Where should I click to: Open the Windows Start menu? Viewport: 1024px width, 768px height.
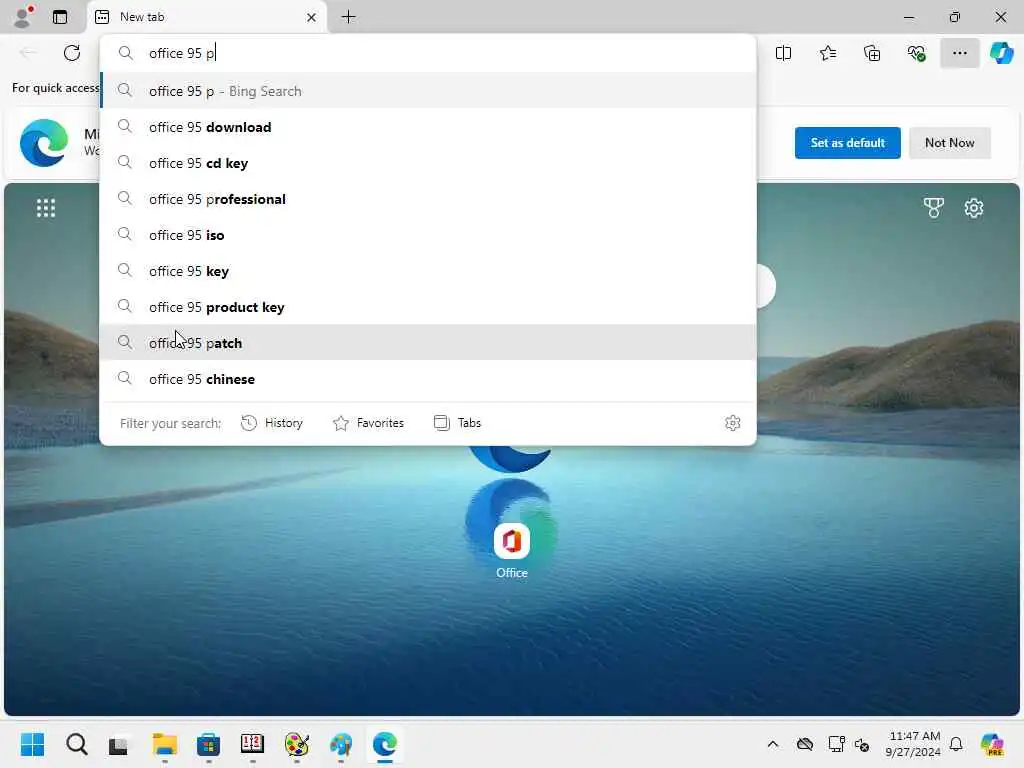(x=32, y=744)
